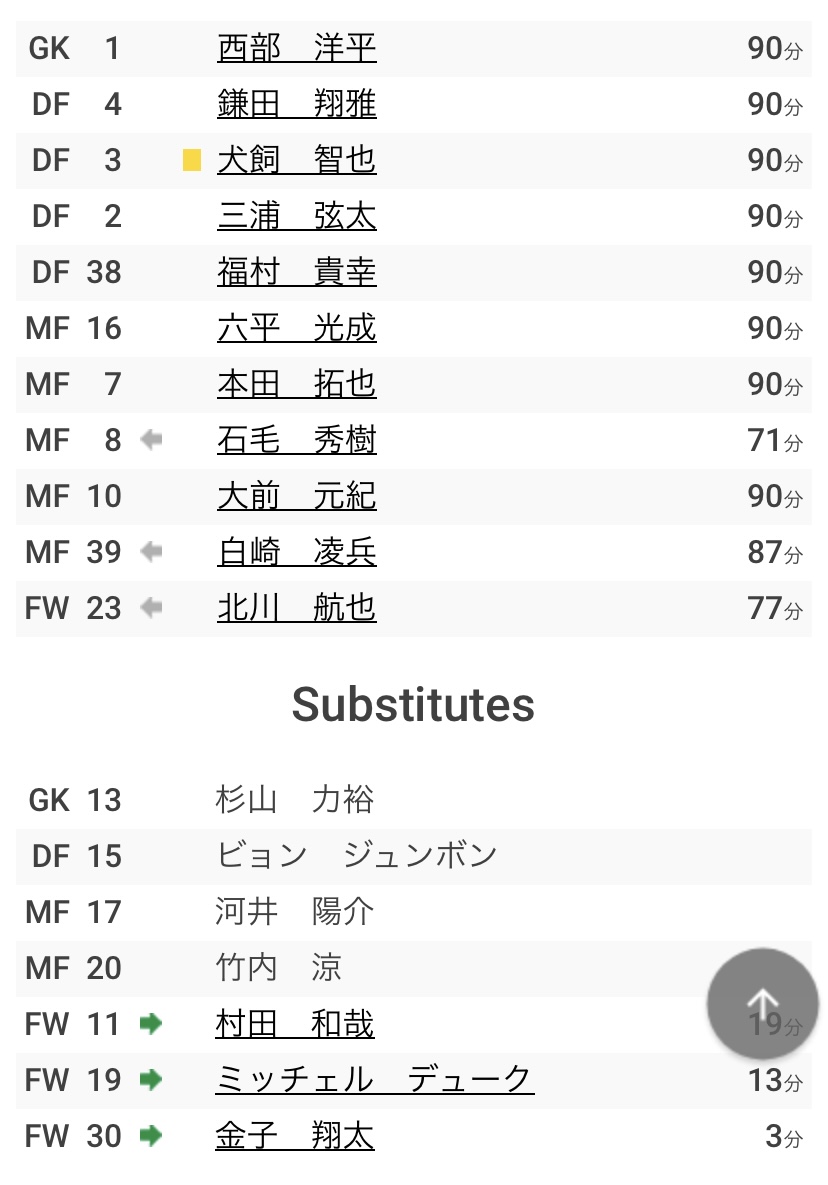Open player page for 西部 洋平
This screenshot has height=1185, width=828.
coord(297,48)
